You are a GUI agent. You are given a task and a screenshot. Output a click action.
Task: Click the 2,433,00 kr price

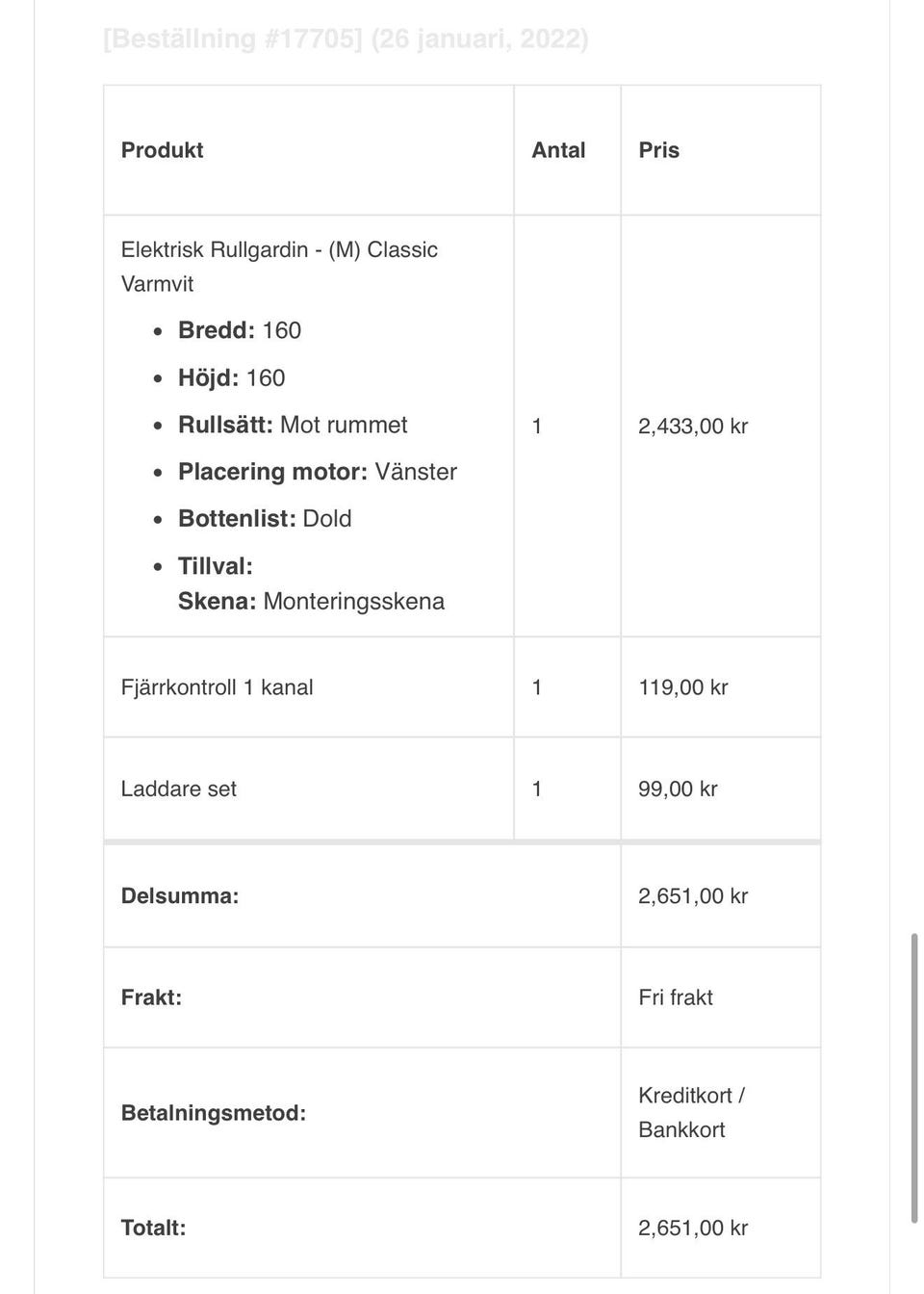693,427
